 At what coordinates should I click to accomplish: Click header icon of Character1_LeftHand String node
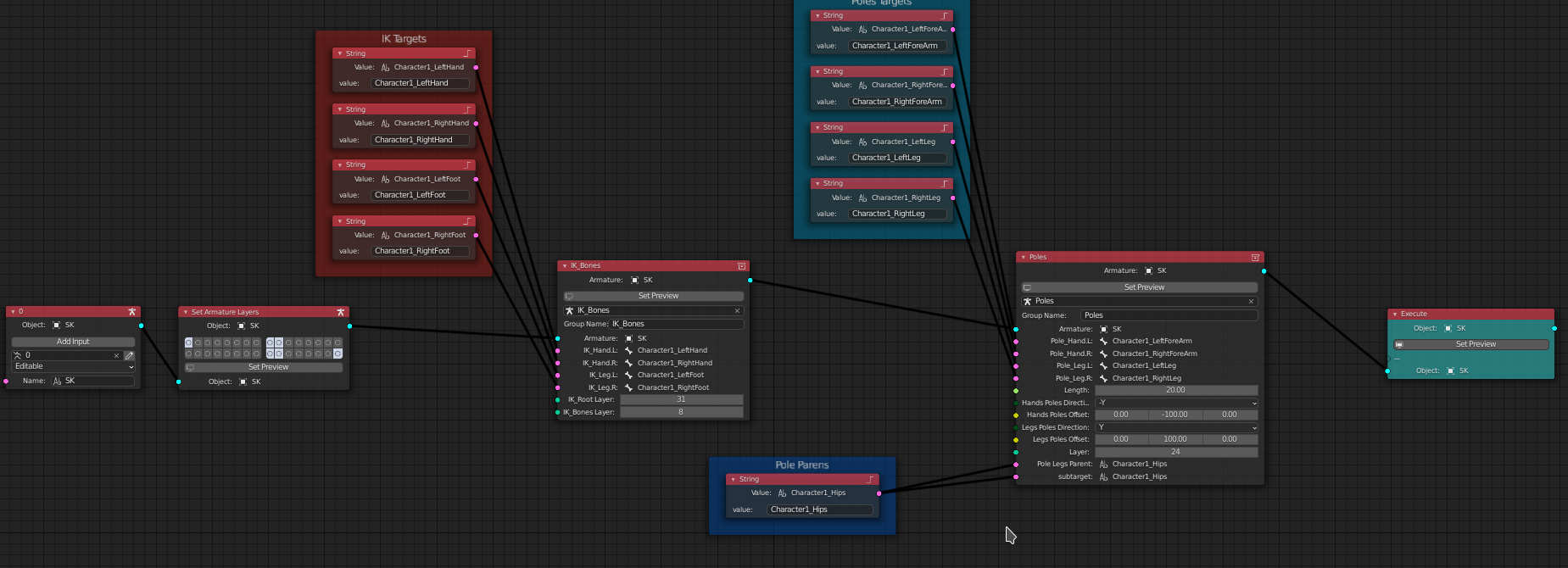467,53
